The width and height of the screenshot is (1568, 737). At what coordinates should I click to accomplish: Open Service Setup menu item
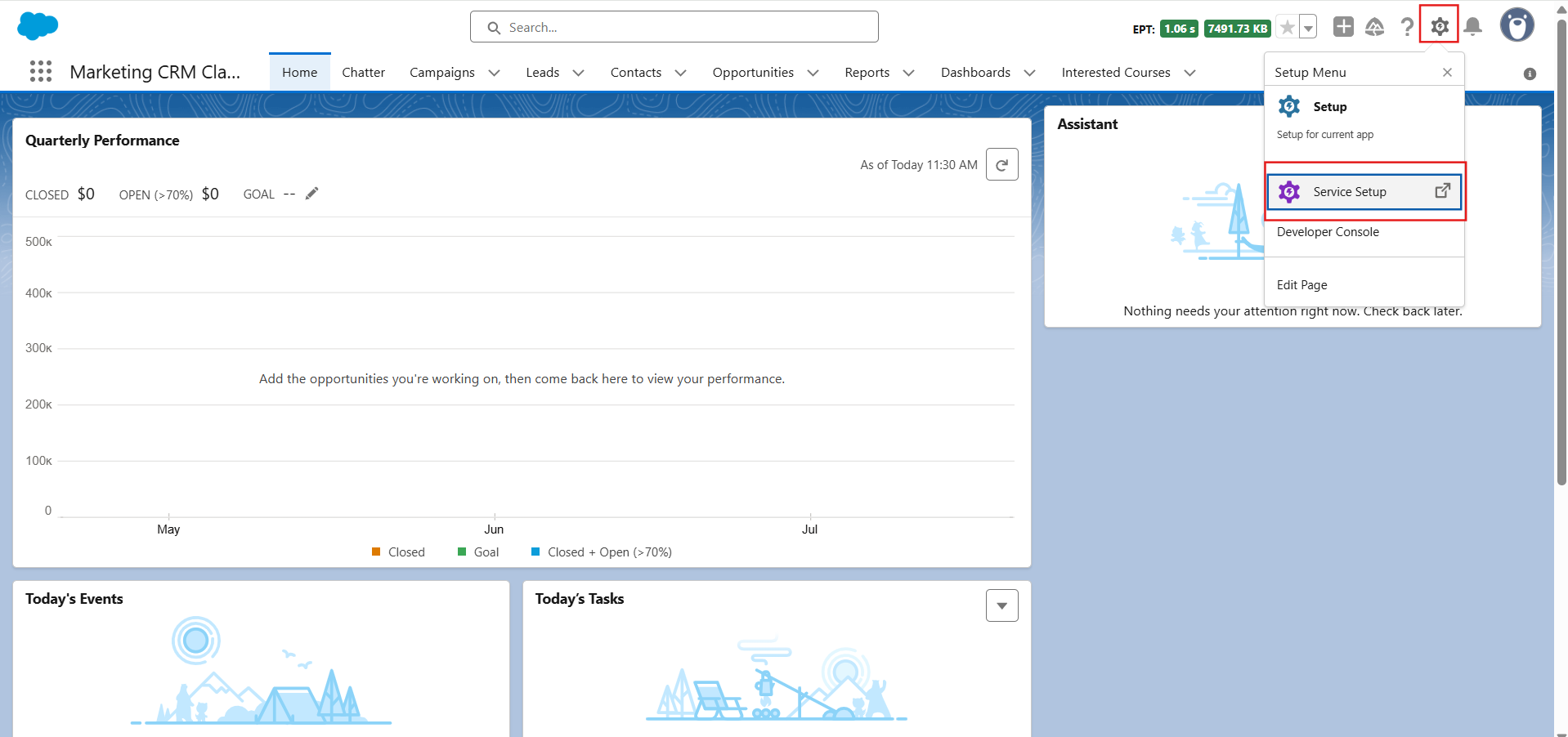(x=1364, y=192)
